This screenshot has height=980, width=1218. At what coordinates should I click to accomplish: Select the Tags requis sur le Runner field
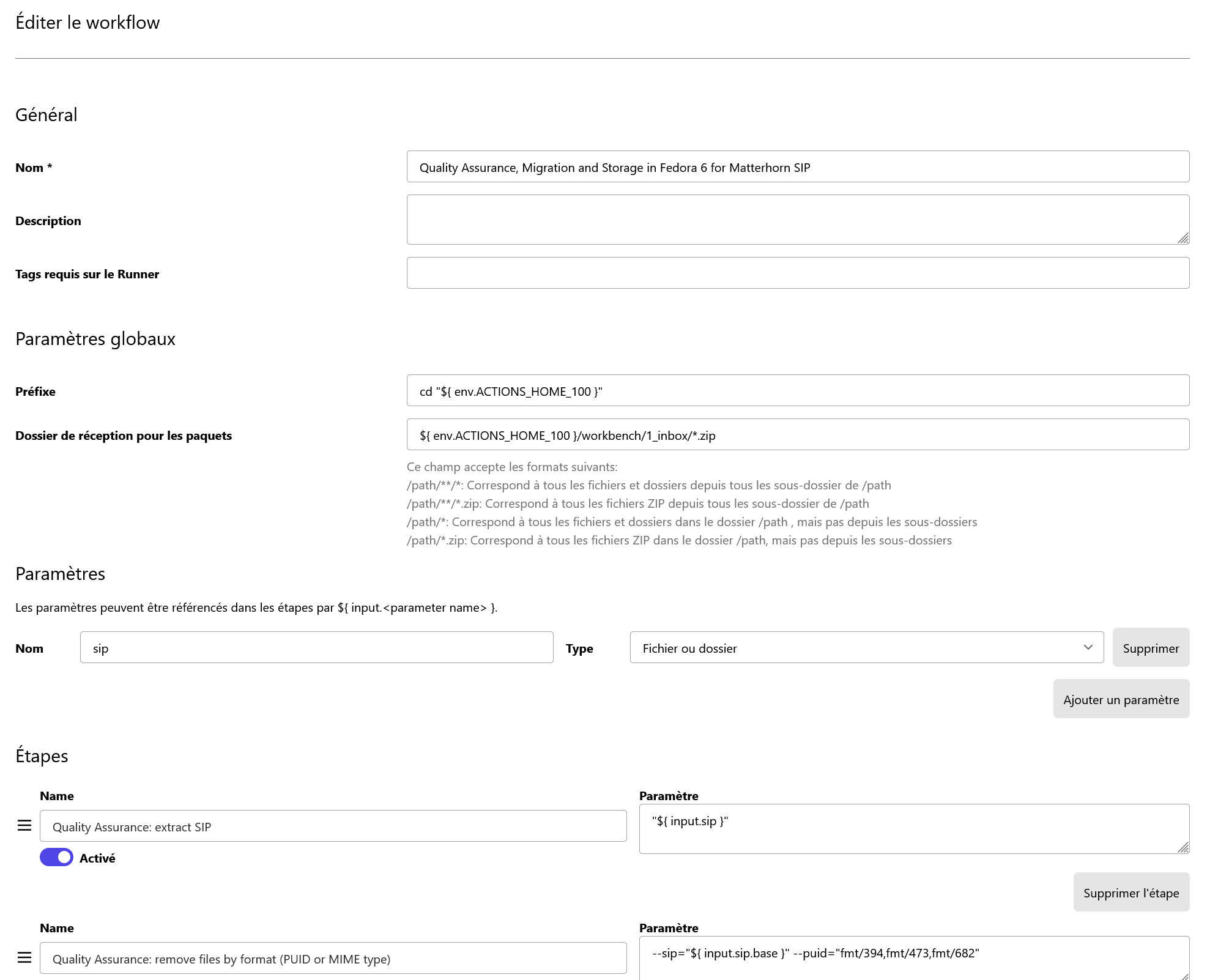pos(798,272)
